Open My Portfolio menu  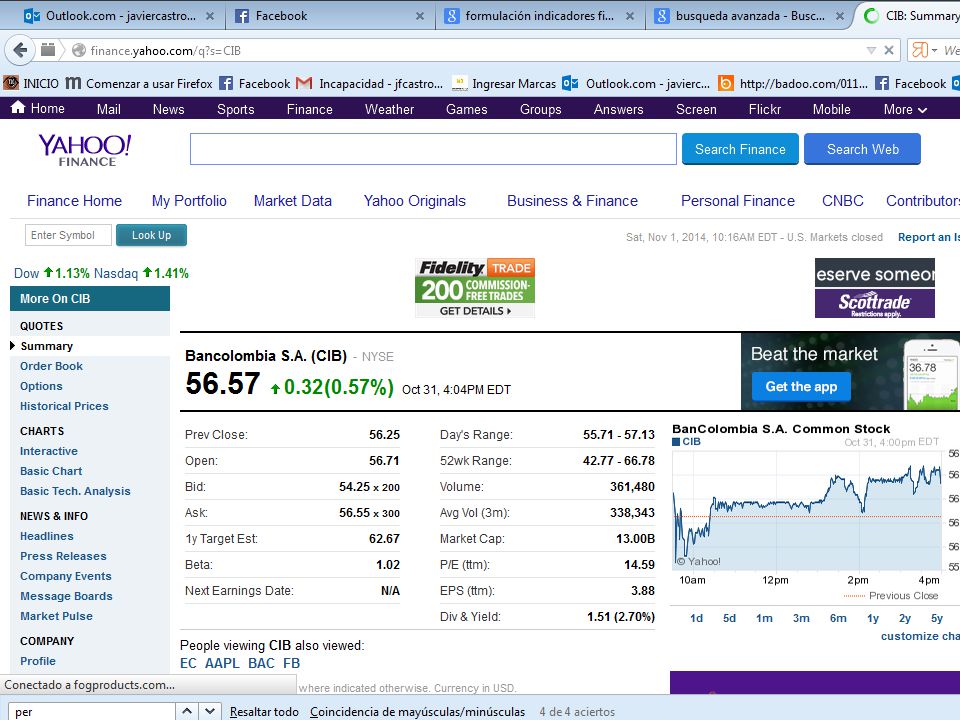pos(189,201)
